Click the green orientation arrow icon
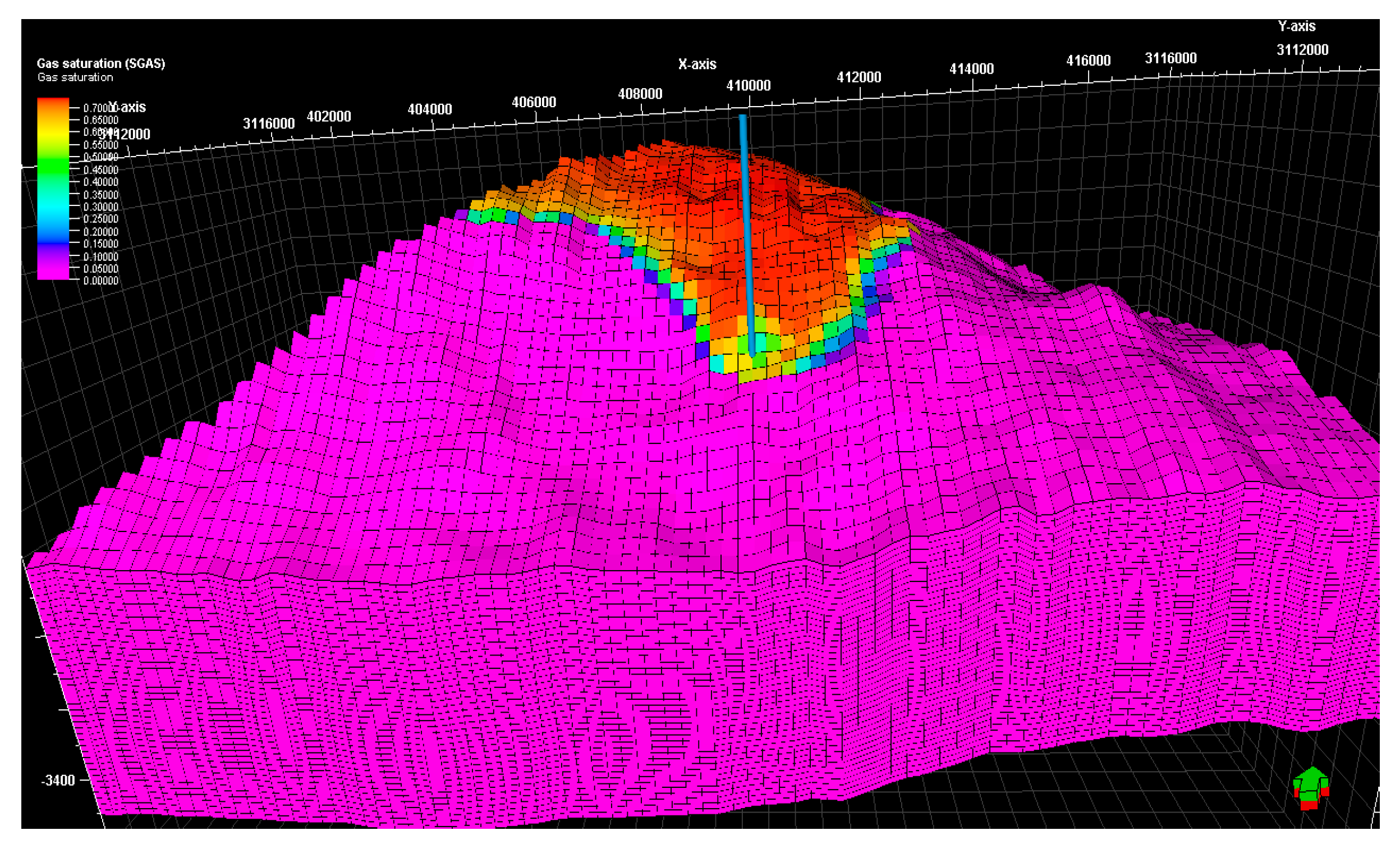1400x844 pixels. (x=1311, y=780)
